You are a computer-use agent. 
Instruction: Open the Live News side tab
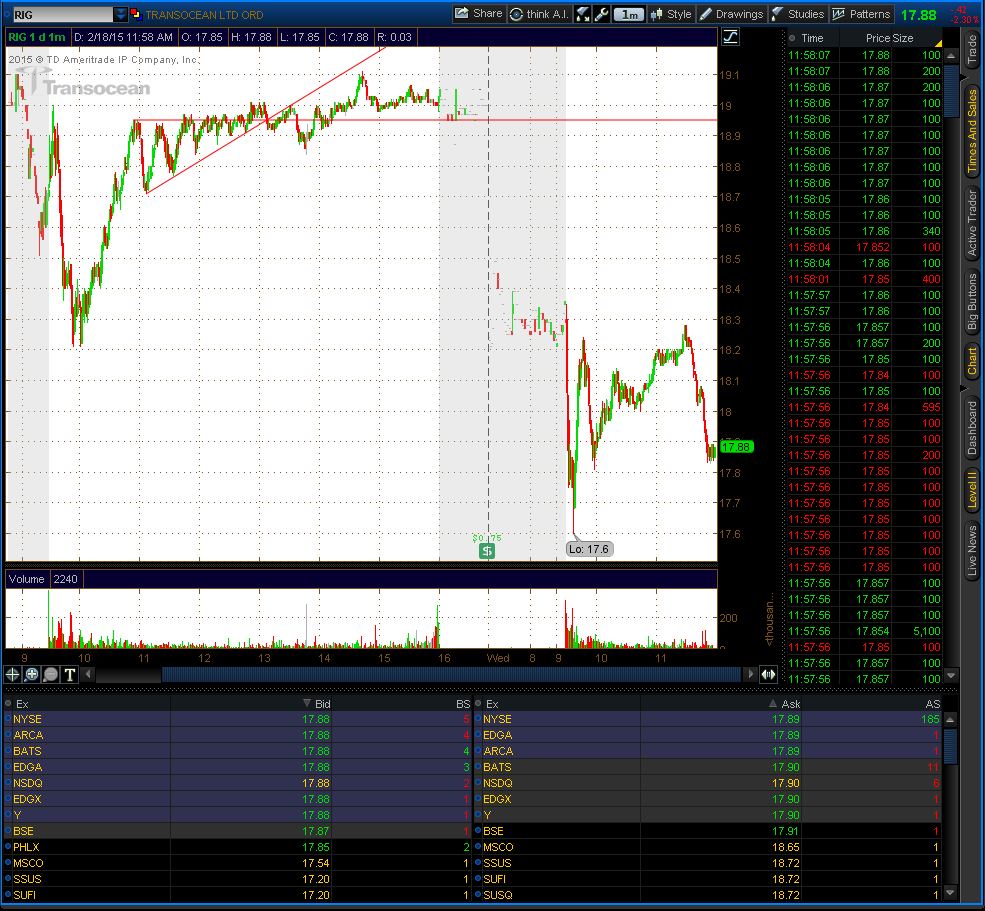(972, 550)
